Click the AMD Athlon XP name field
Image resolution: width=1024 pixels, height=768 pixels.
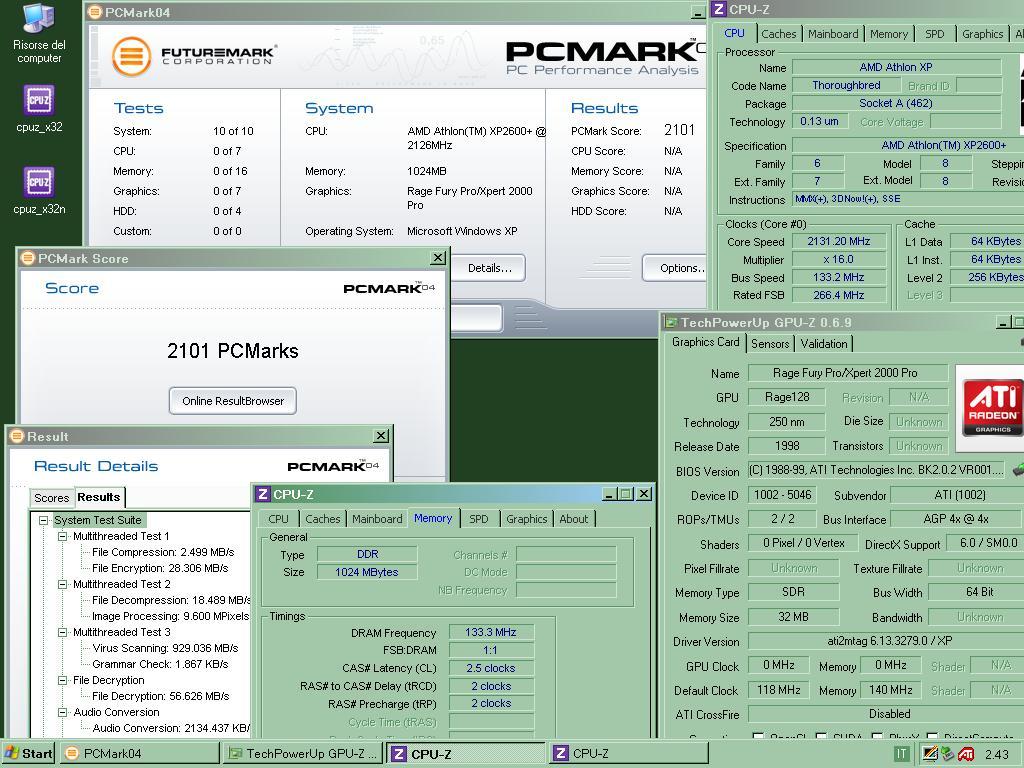click(896, 67)
